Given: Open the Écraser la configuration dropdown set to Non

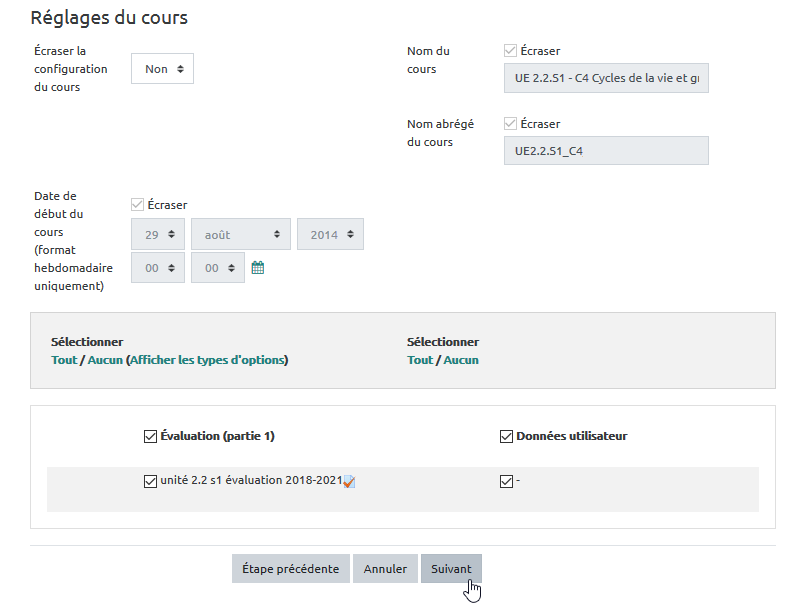Looking at the screenshot, I should (162, 69).
